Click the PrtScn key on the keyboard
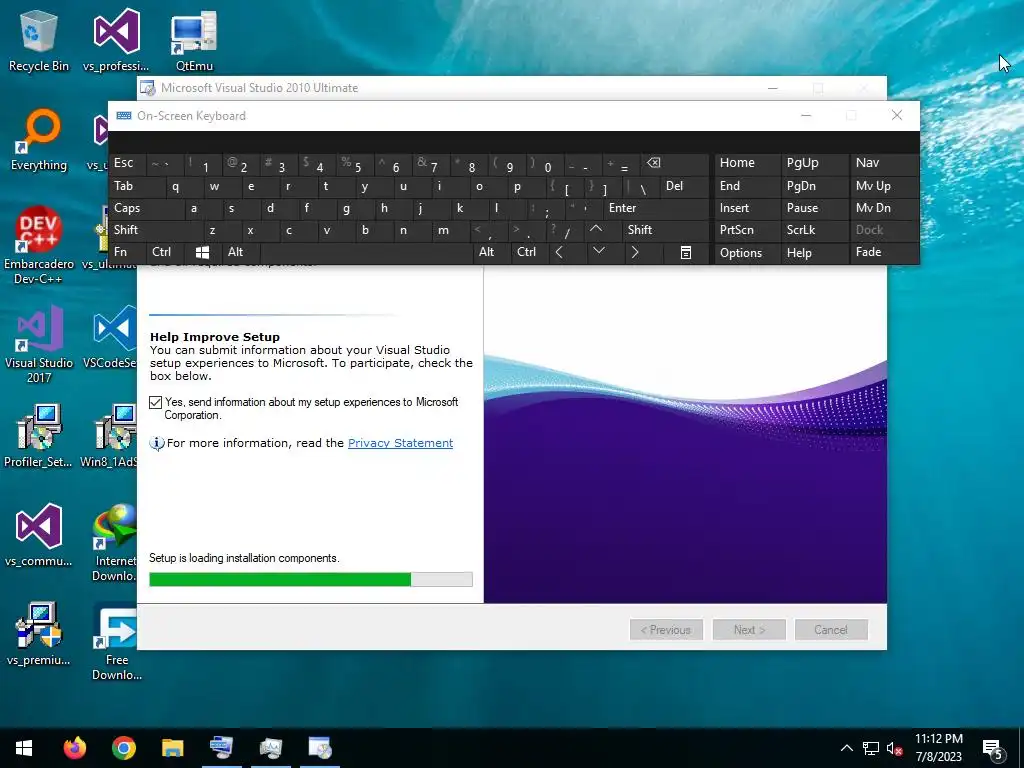 click(x=748, y=230)
